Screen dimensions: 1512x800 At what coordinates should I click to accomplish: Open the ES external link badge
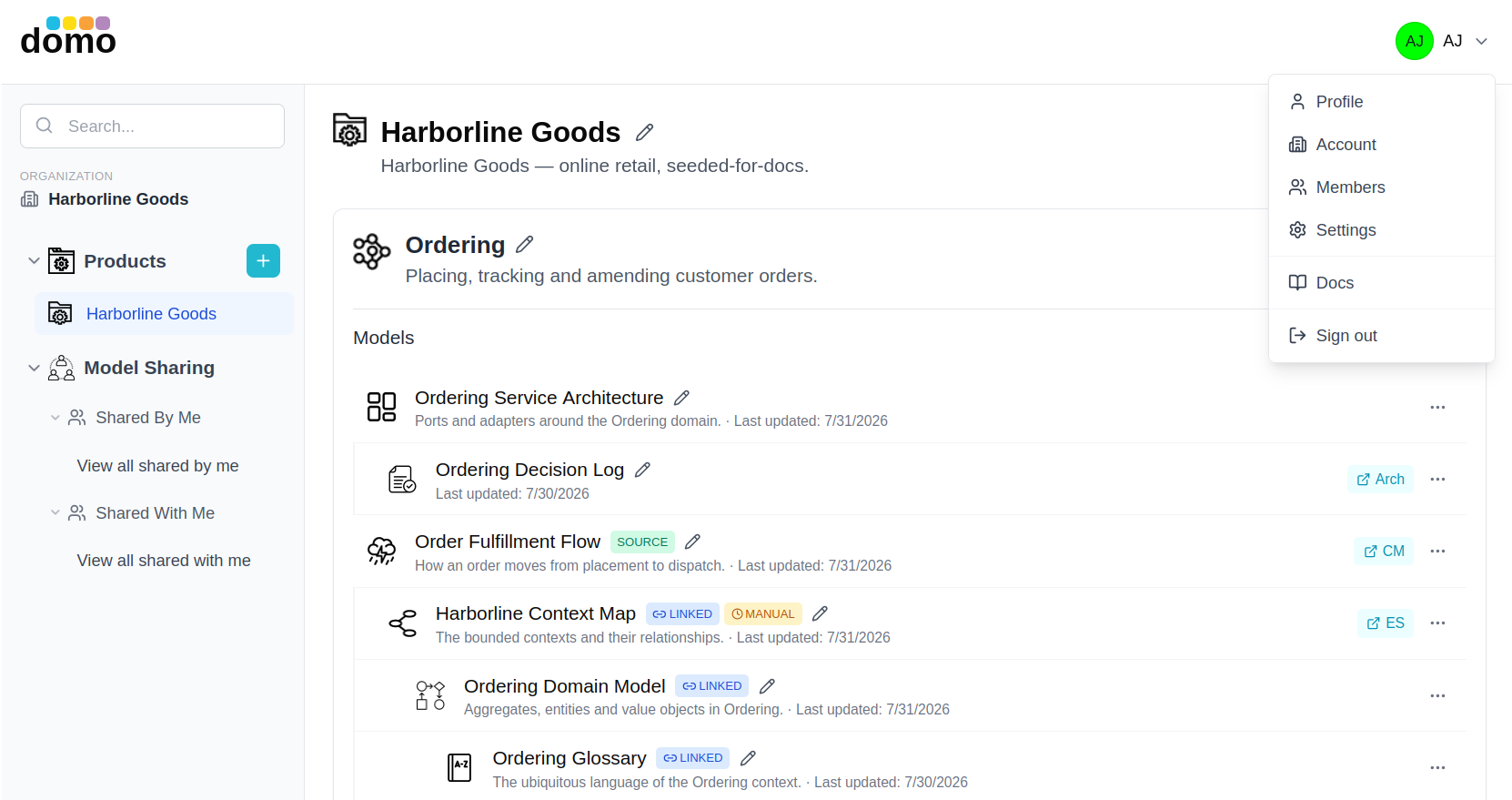point(1385,623)
